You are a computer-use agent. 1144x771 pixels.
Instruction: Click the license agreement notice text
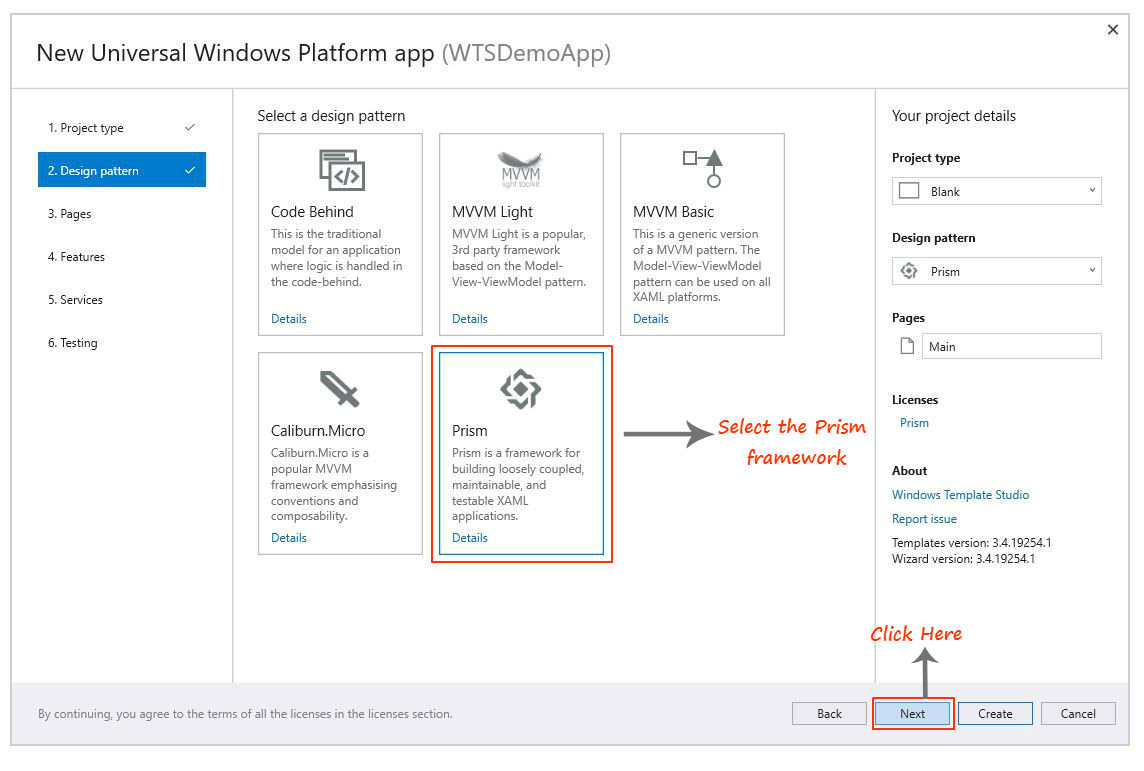[x=245, y=714]
